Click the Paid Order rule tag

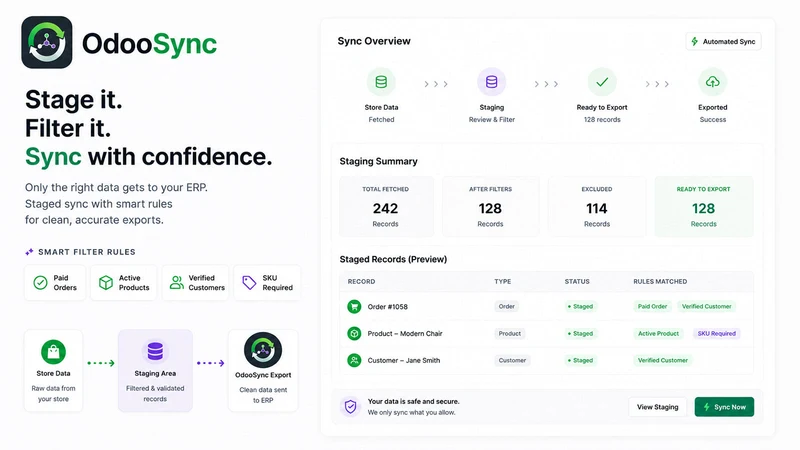click(653, 307)
